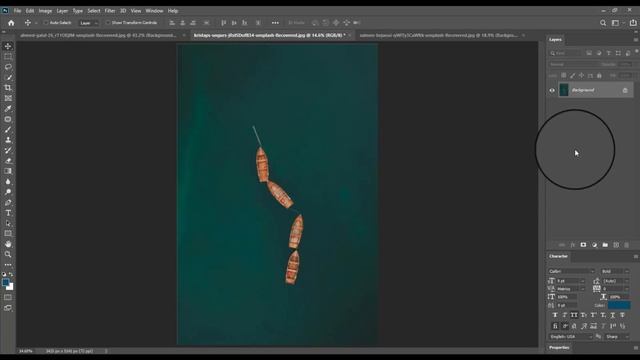
Task: Hide the Background layer eye icon
Action: click(x=552, y=90)
